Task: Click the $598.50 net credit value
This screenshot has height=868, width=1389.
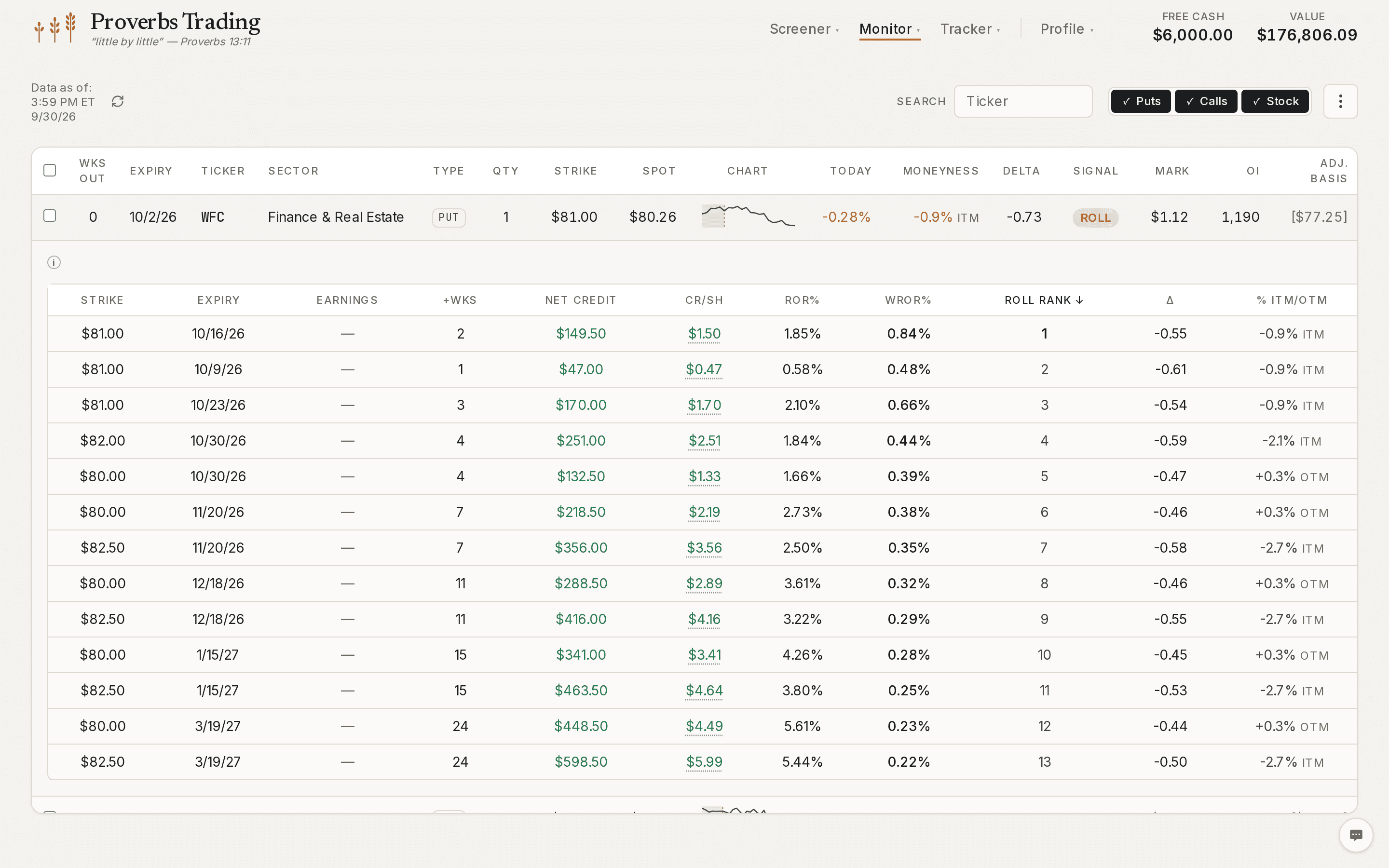Action: [581, 762]
